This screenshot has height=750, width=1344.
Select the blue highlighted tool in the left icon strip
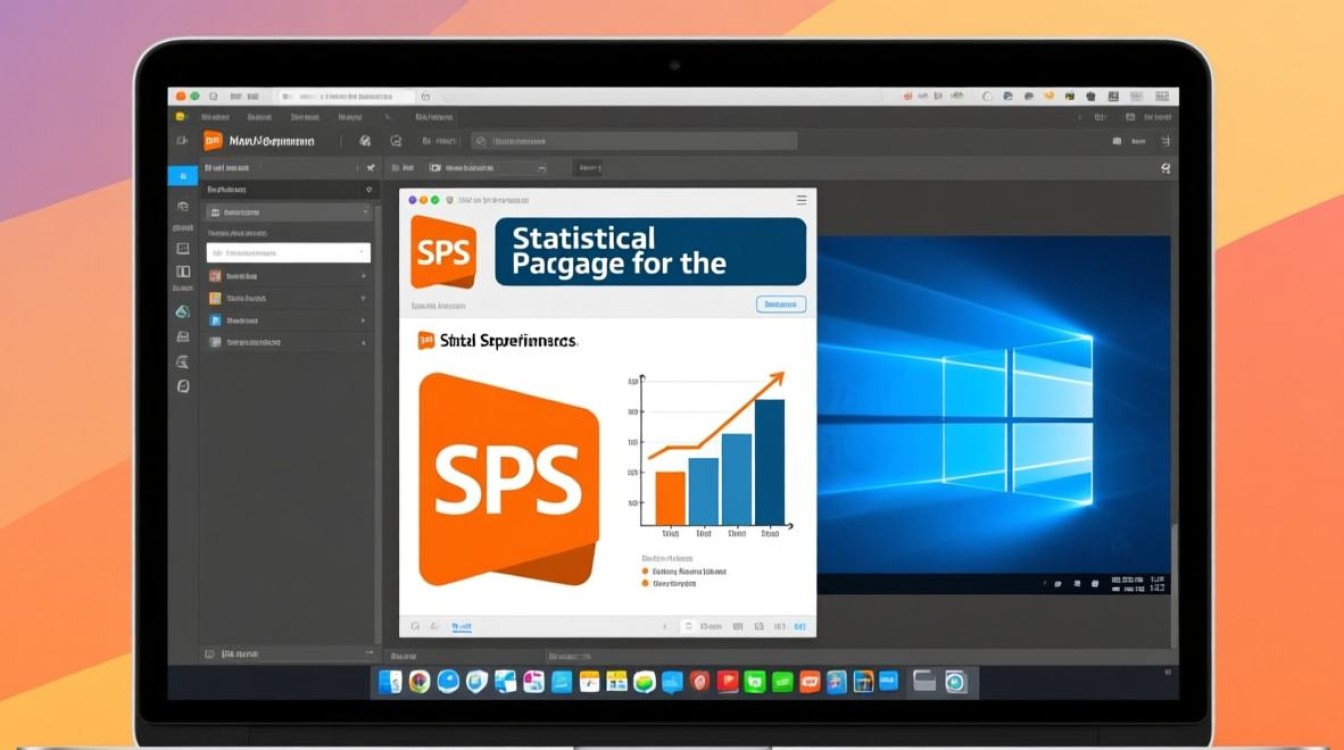click(183, 176)
